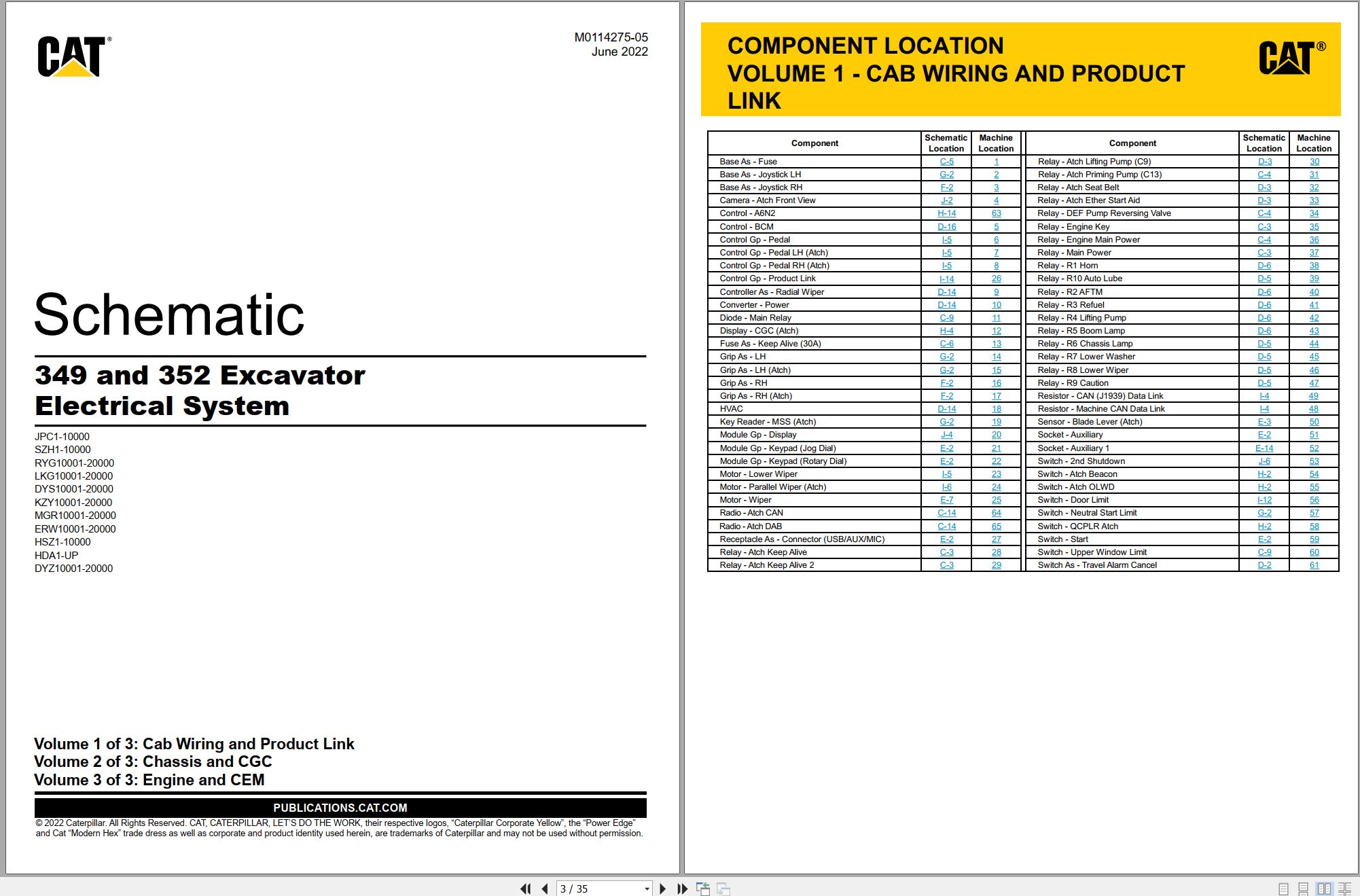Viewport: 1360px width, 896px height.
Task: Open schematic link G-2 for Base As - Joystick LH
Action: [x=946, y=175]
